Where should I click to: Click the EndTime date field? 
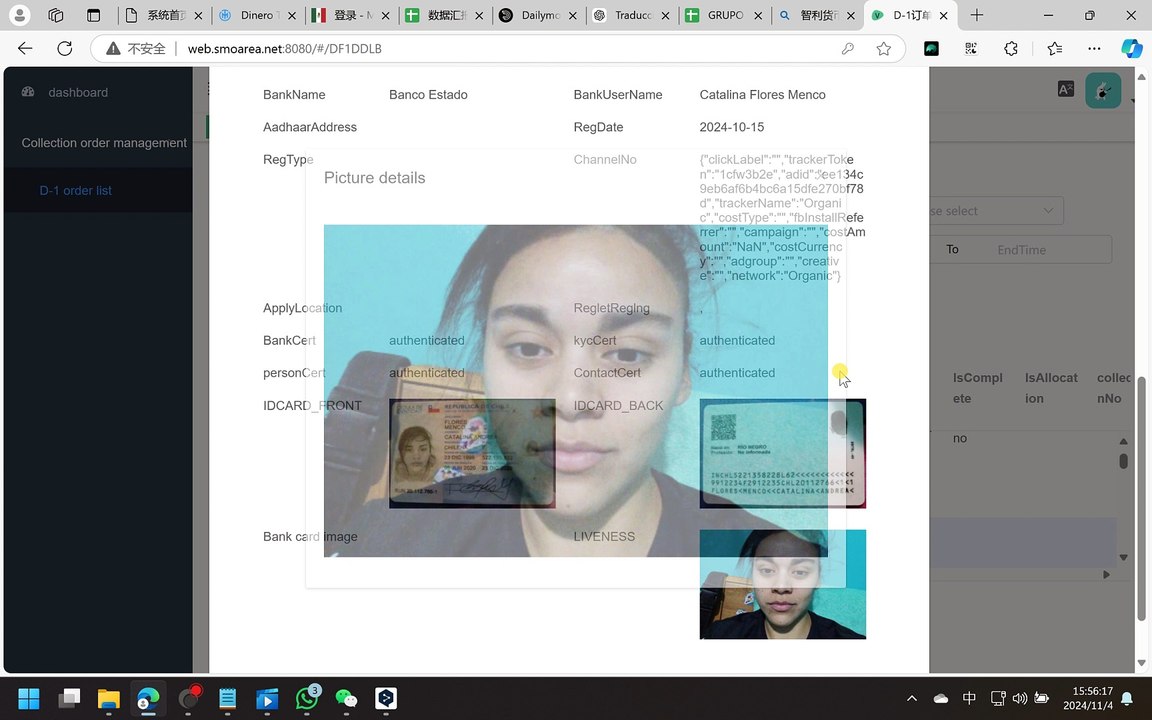(1021, 250)
